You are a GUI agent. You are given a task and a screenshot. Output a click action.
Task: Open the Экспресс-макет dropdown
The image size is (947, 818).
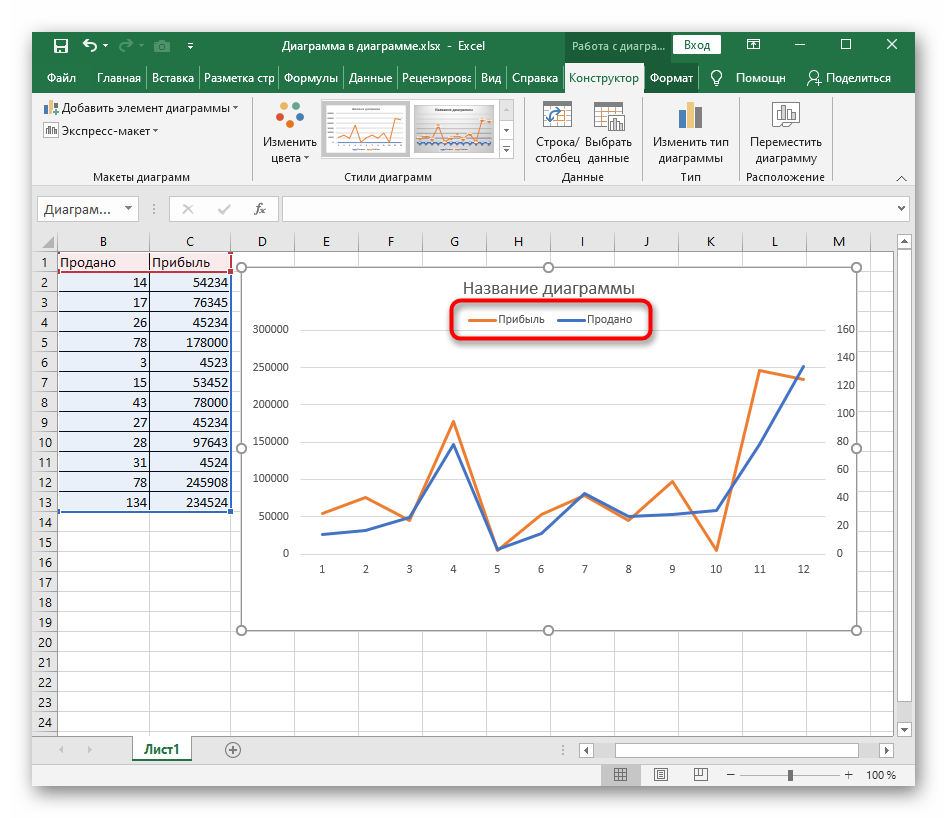[x=101, y=131]
